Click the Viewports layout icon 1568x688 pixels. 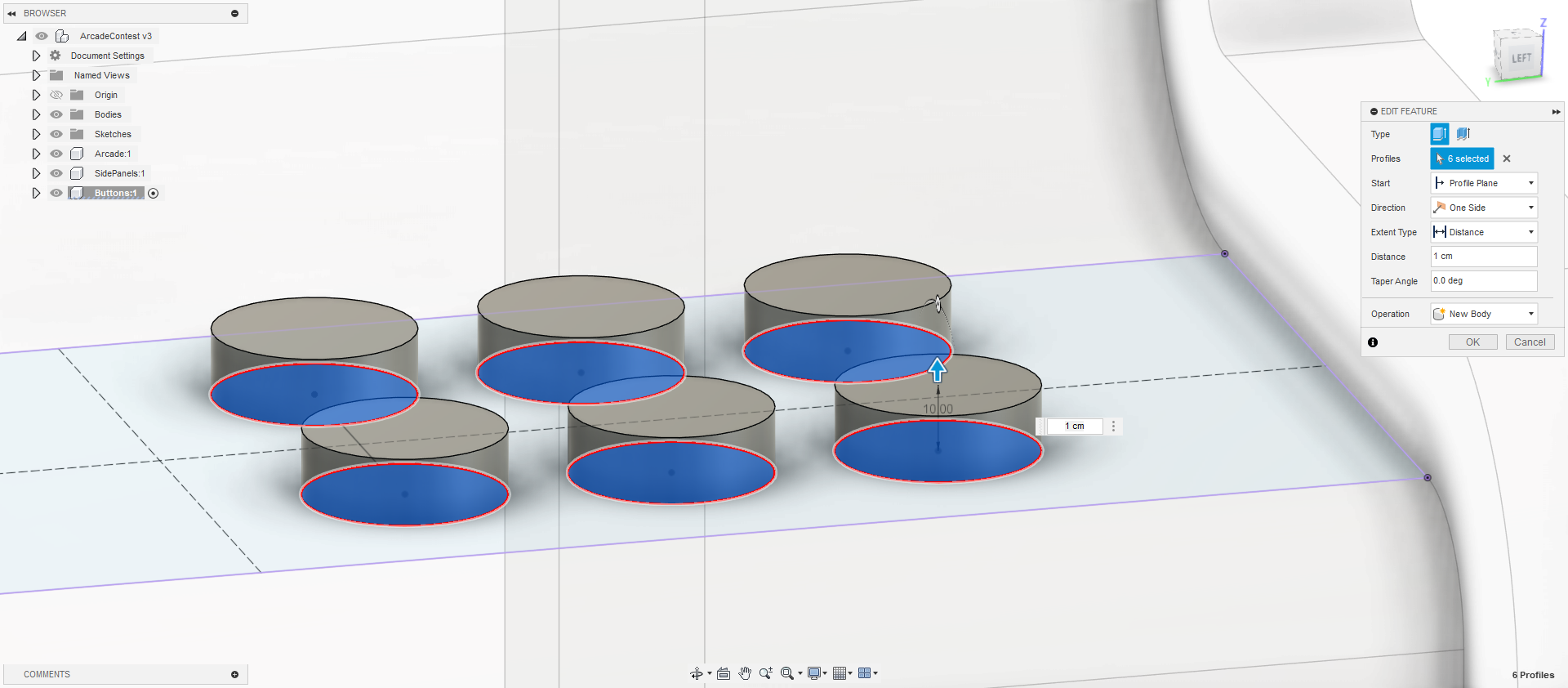864,673
